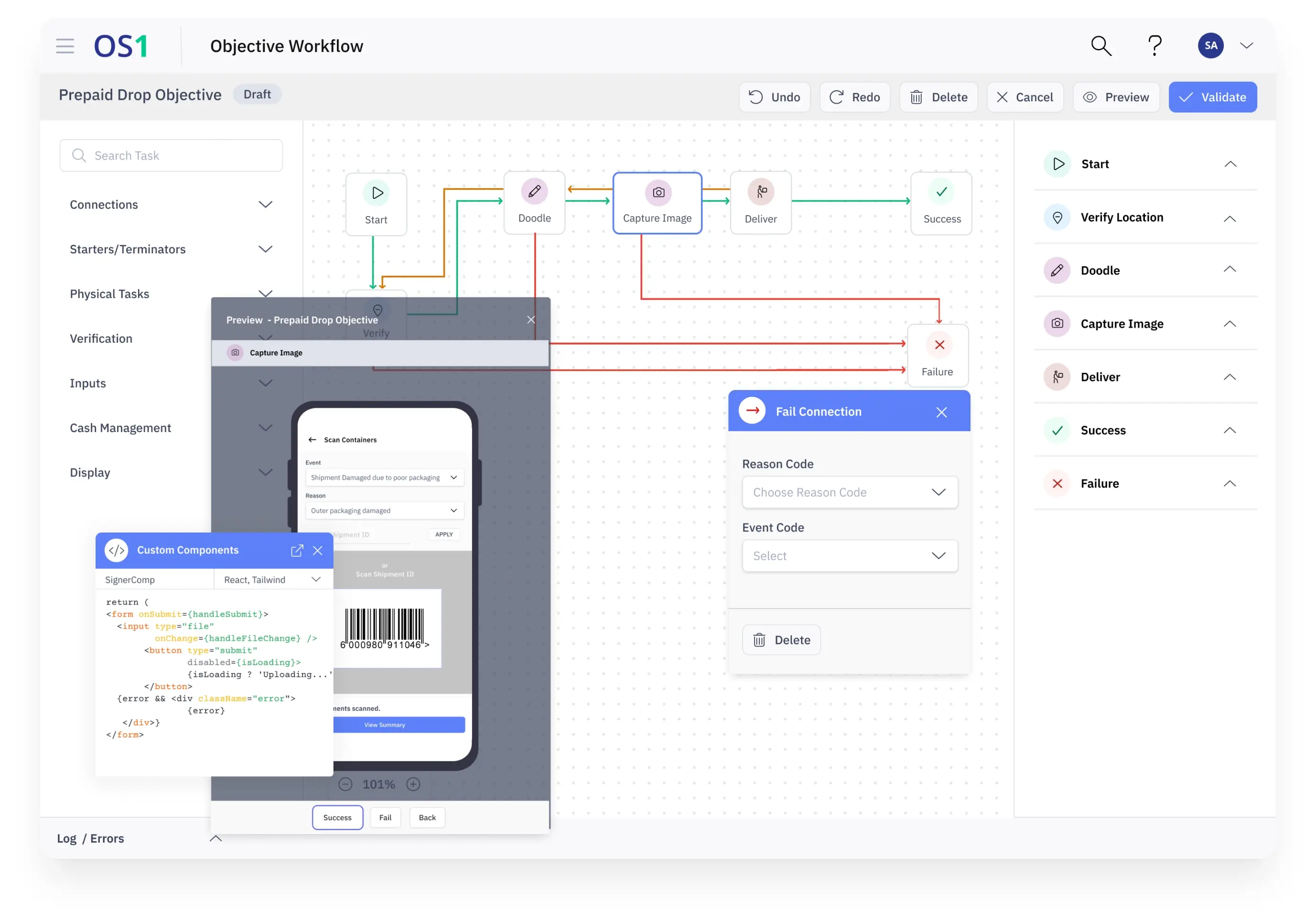The height and width of the screenshot is (922, 1316).
Task: Close the Fail Connection panel
Action: point(942,412)
